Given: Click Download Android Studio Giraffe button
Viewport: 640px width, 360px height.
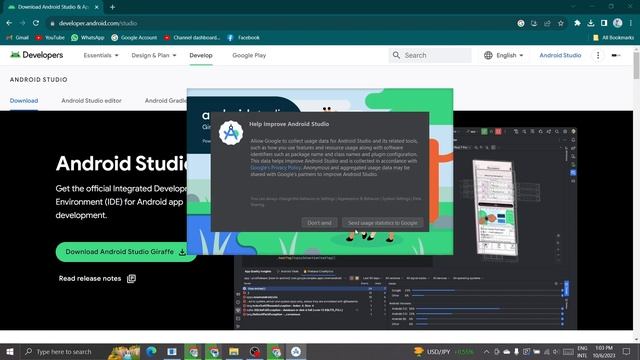Looking at the screenshot, I should pos(126,252).
